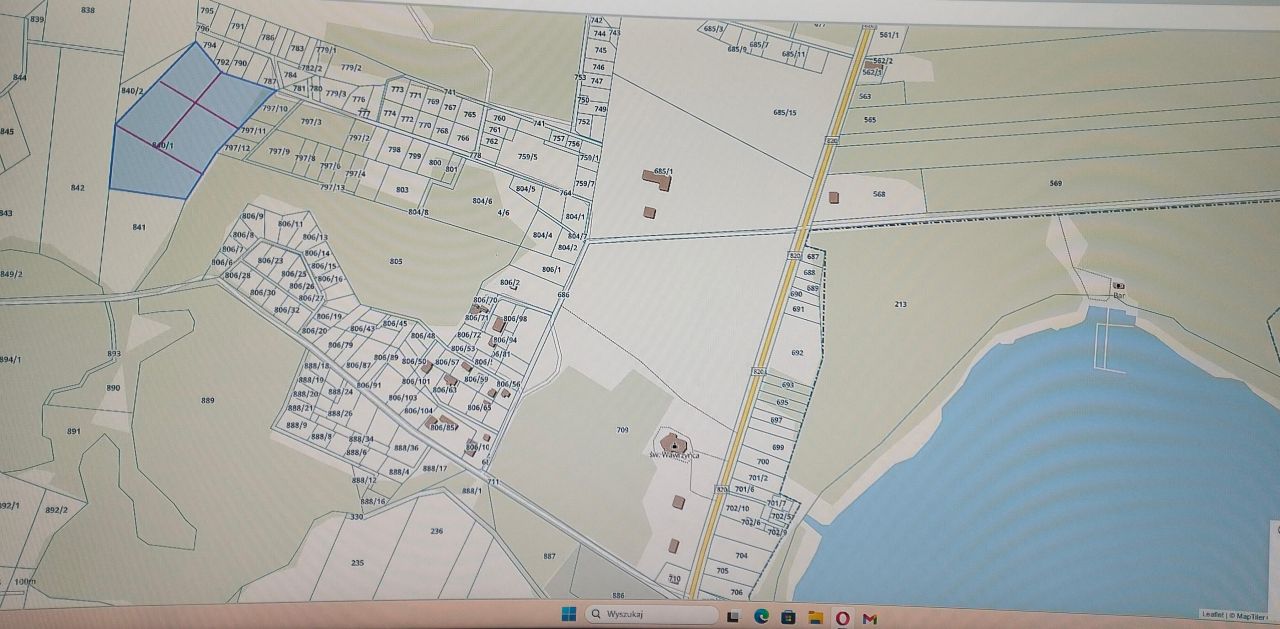The height and width of the screenshot is (629, 1280).
Task: Select parcel 565
Action: (869, 120)
